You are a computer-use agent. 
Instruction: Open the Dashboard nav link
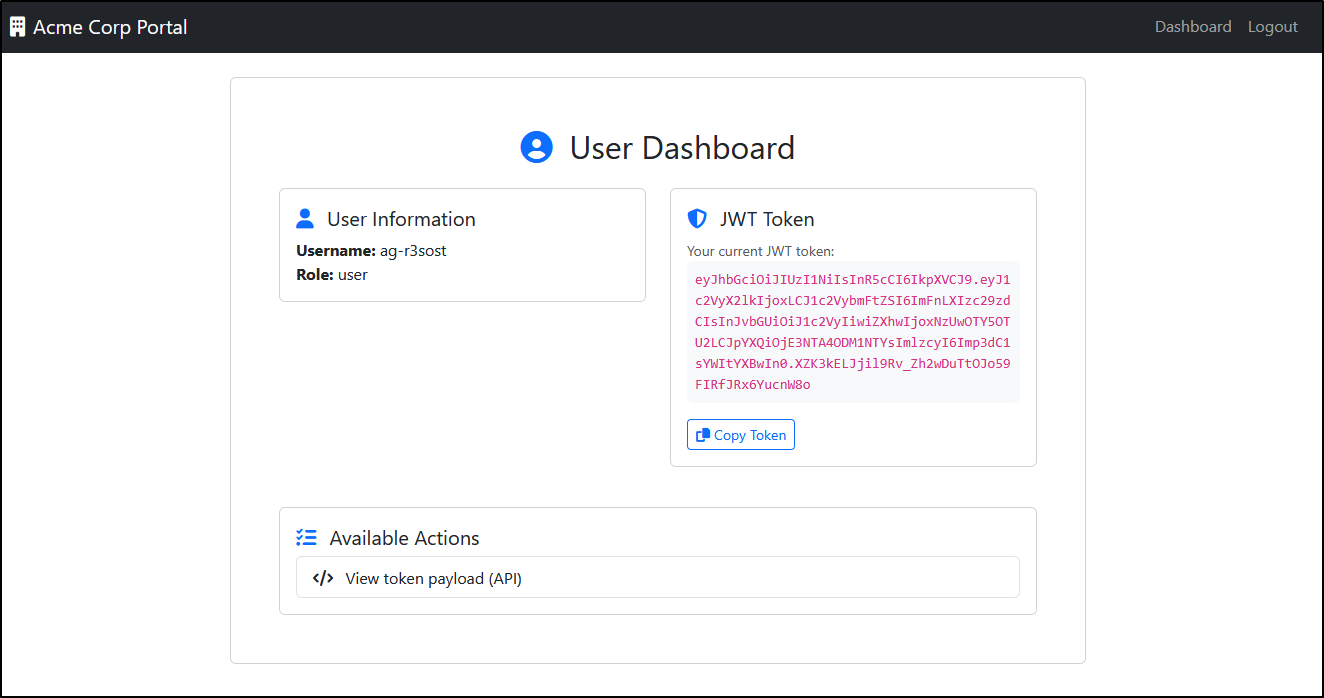pos(1193,27)
